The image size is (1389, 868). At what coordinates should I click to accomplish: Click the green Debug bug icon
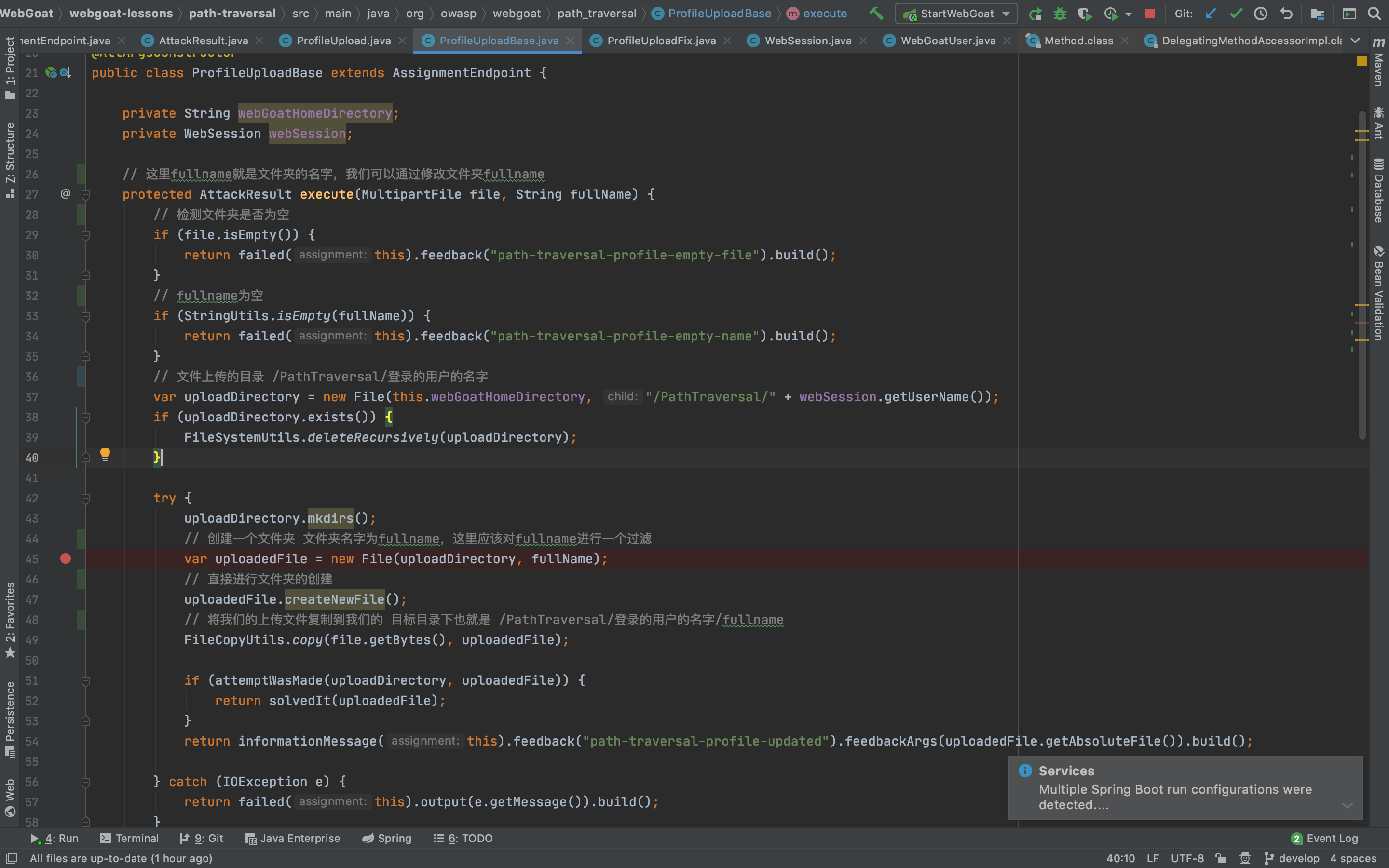1060,13
